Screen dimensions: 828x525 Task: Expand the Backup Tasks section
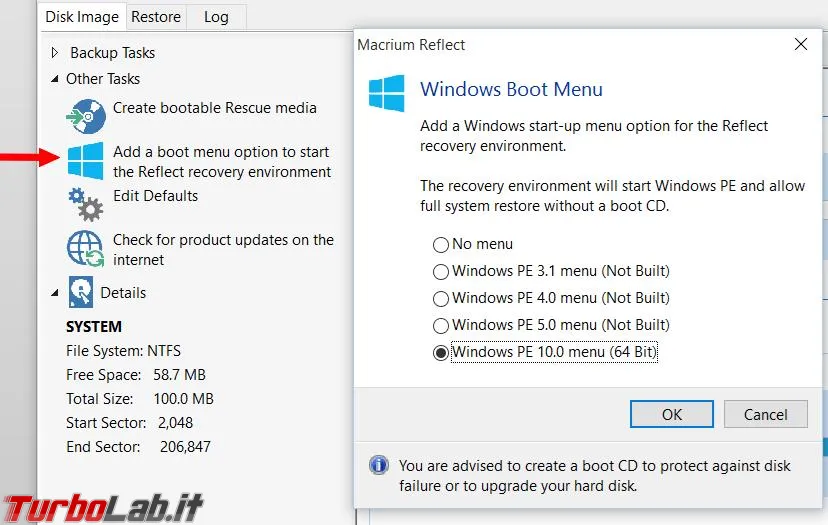55,53
